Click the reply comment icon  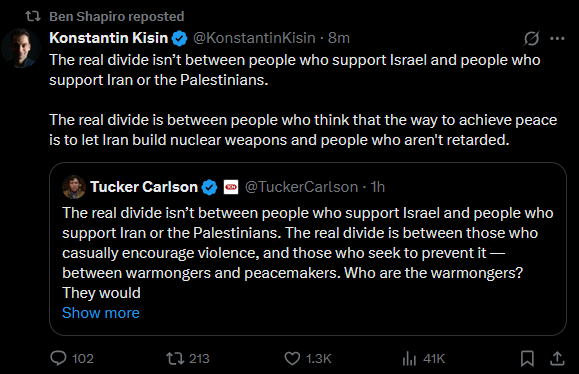click(58, 358)
